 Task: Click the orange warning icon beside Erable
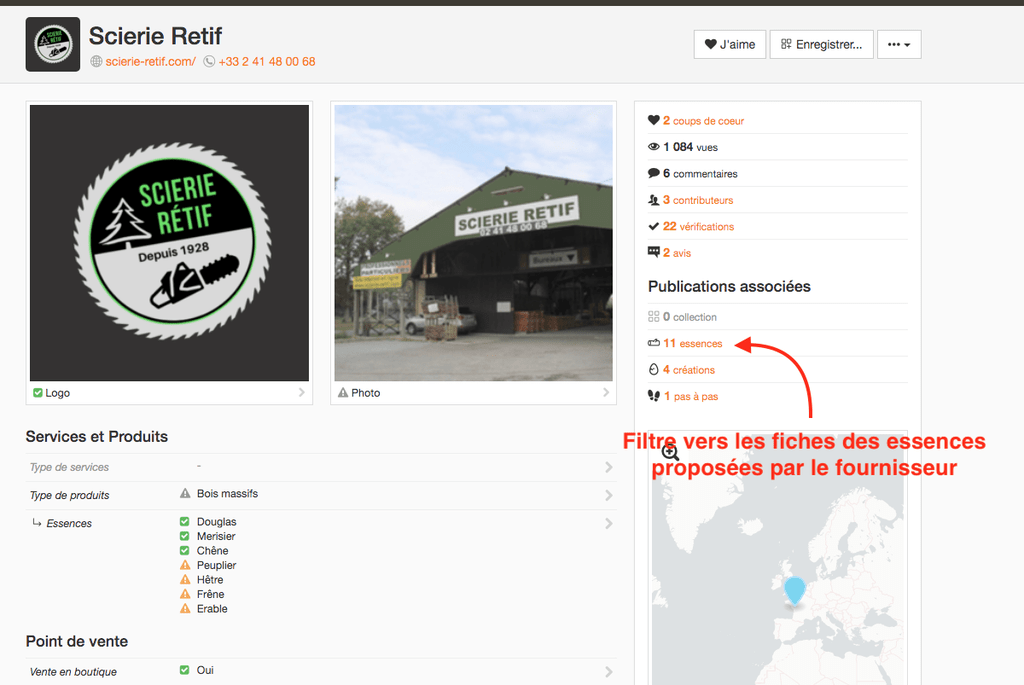(x=185, y=608)
